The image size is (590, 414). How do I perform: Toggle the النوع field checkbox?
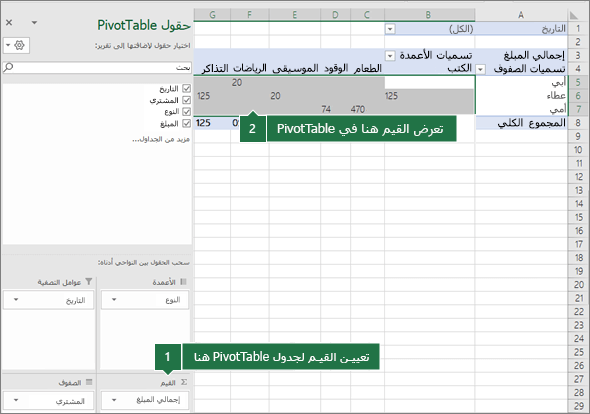pos(186,112)
